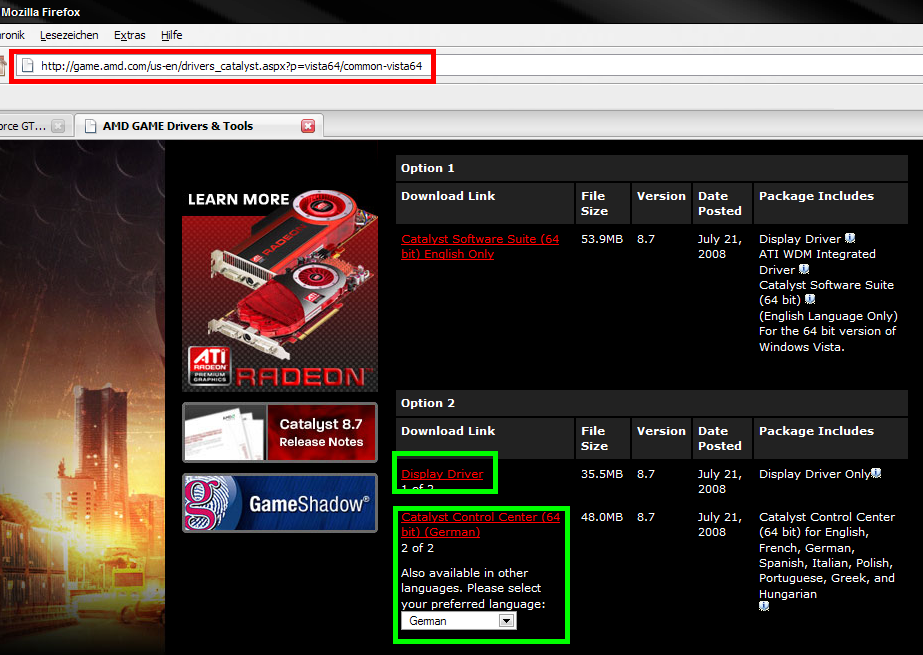This screenshot has width=923, height=655.
Task: Open the Extras menu
Action: click(x=130, y=35)
